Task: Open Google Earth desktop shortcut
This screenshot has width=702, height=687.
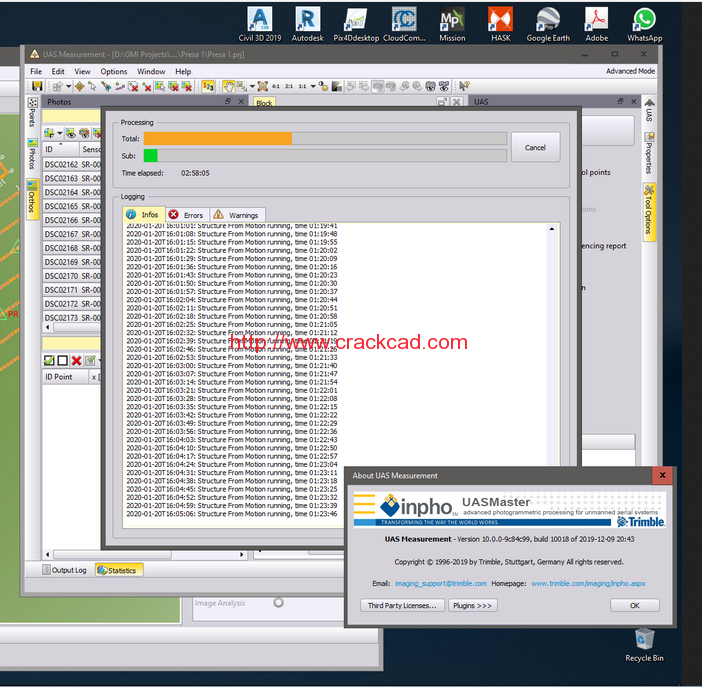Action: (548, 25)
